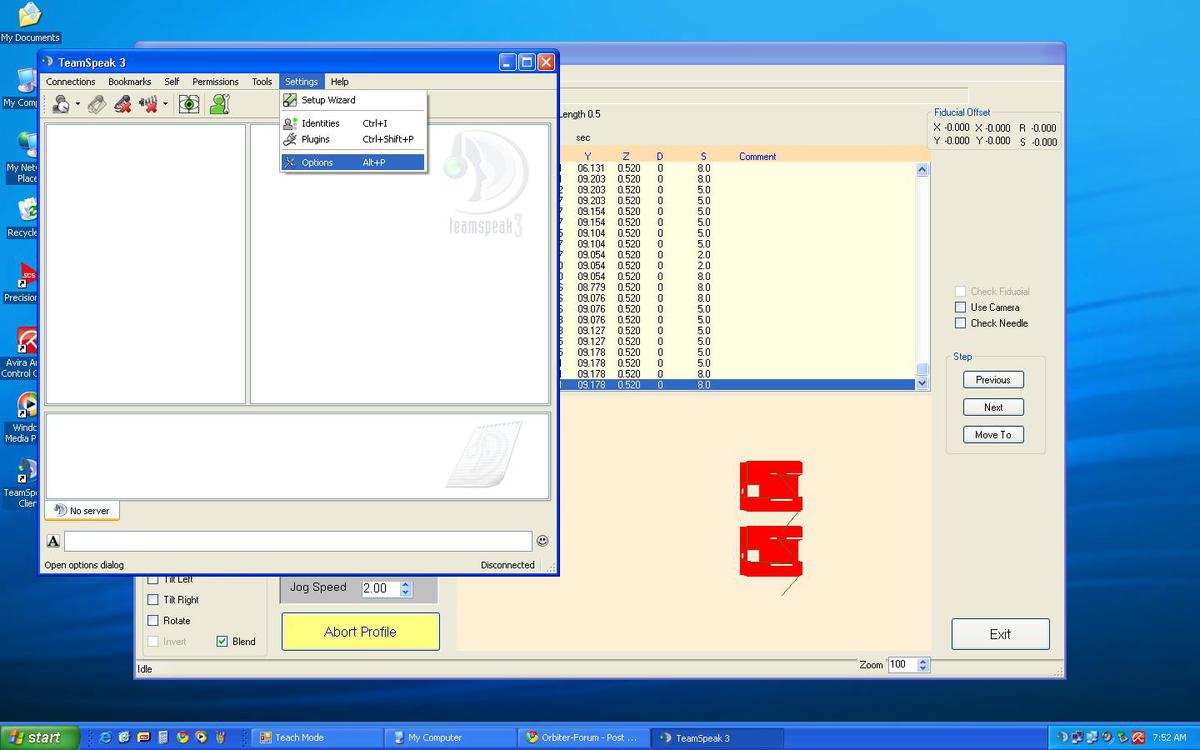This screenshot has width=1200, height=750.
Task: Switch to Teach Mode taskbar button
Action: pos(315,738)
